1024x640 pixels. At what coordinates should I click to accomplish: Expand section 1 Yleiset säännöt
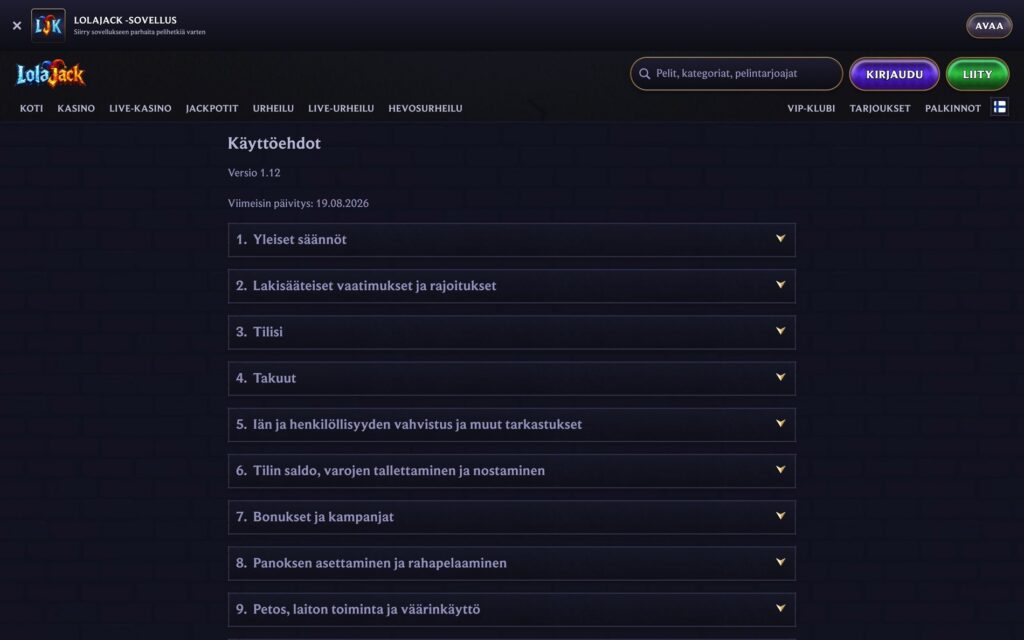click(x=511, y=240)
